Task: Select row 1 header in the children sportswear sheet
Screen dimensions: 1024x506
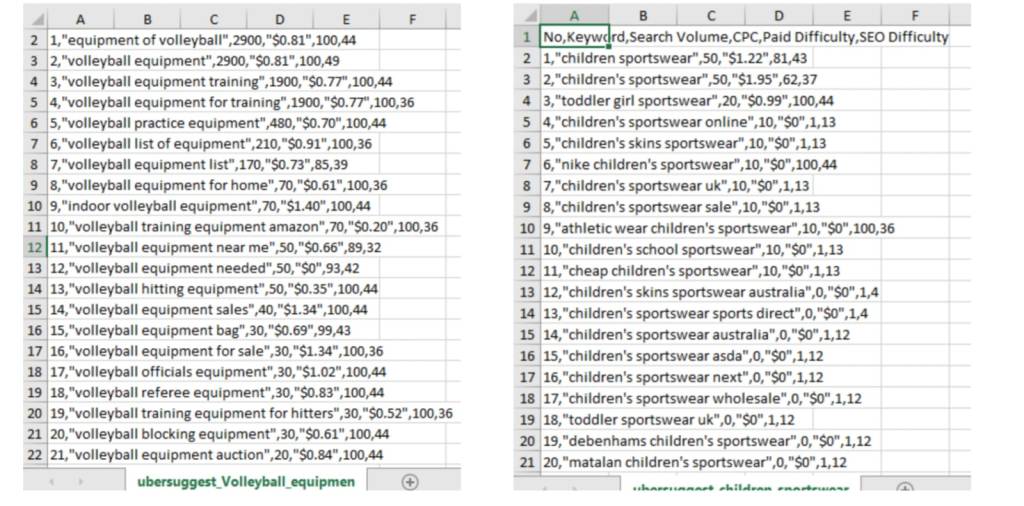Action: click(526, 37)
